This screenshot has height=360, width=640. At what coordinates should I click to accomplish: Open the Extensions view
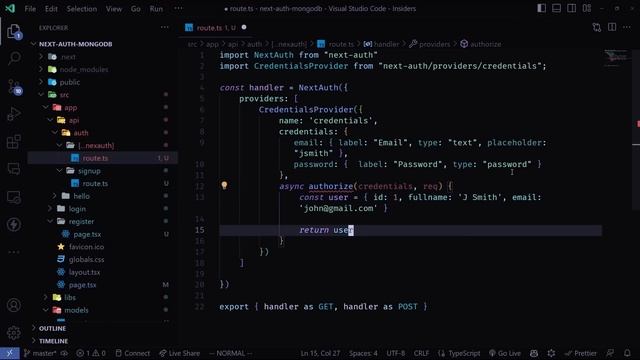(14, 142)
